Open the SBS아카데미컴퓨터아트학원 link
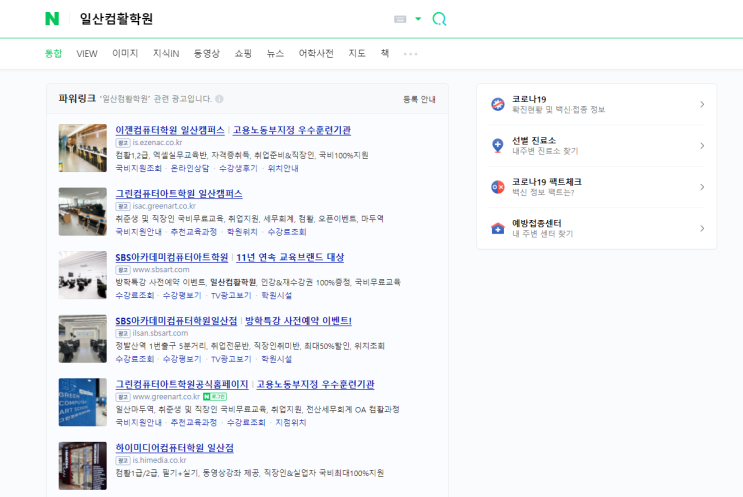Image resolution: width=743 pixels, height=497 pixels. (172, 257)
